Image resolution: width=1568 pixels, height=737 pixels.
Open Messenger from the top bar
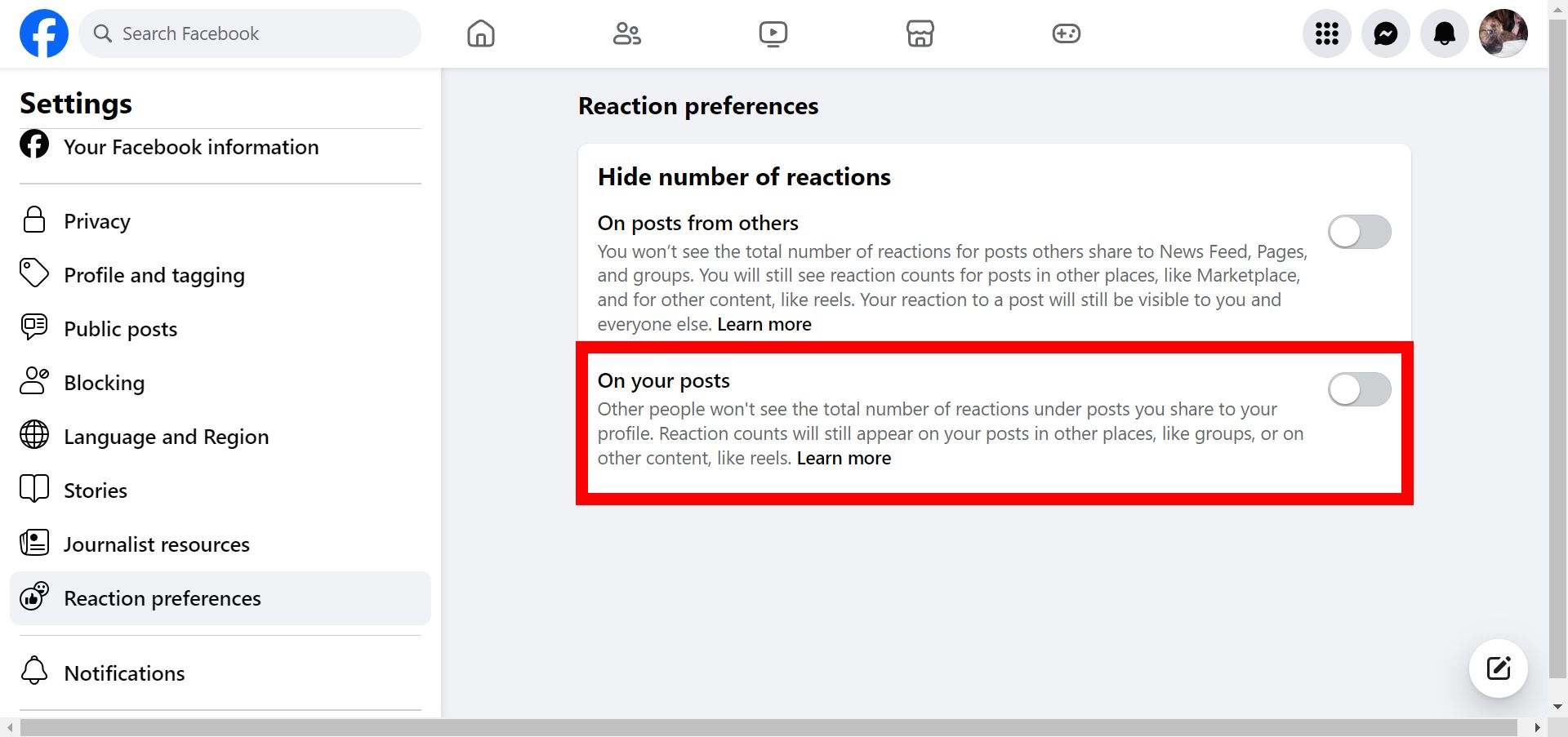(1385, 33)
